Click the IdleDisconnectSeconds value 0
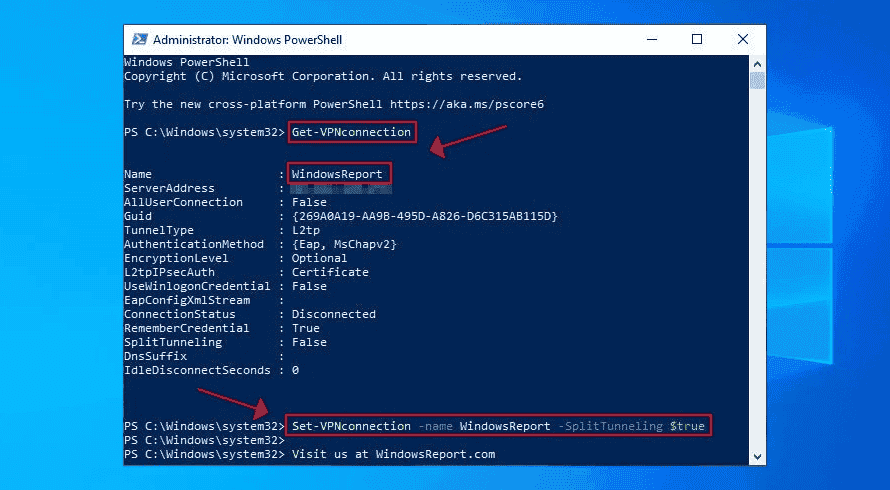890x490 pixels. [x=295, y=370]
